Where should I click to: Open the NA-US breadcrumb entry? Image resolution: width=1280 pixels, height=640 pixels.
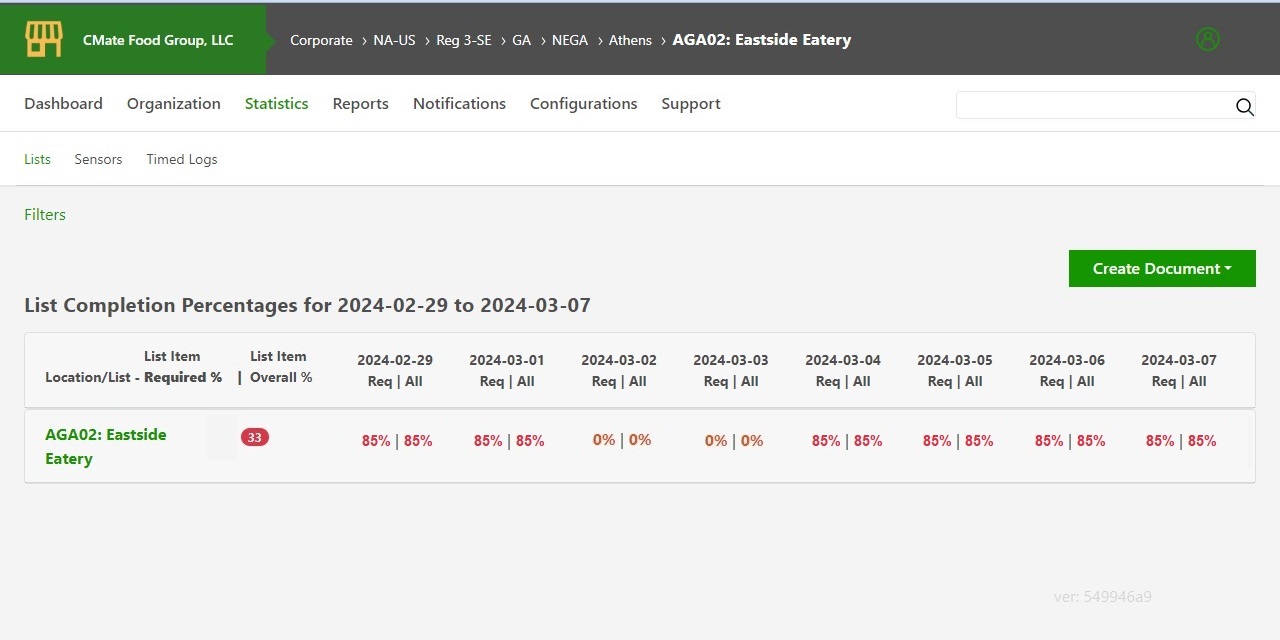(x=394, y=40)
